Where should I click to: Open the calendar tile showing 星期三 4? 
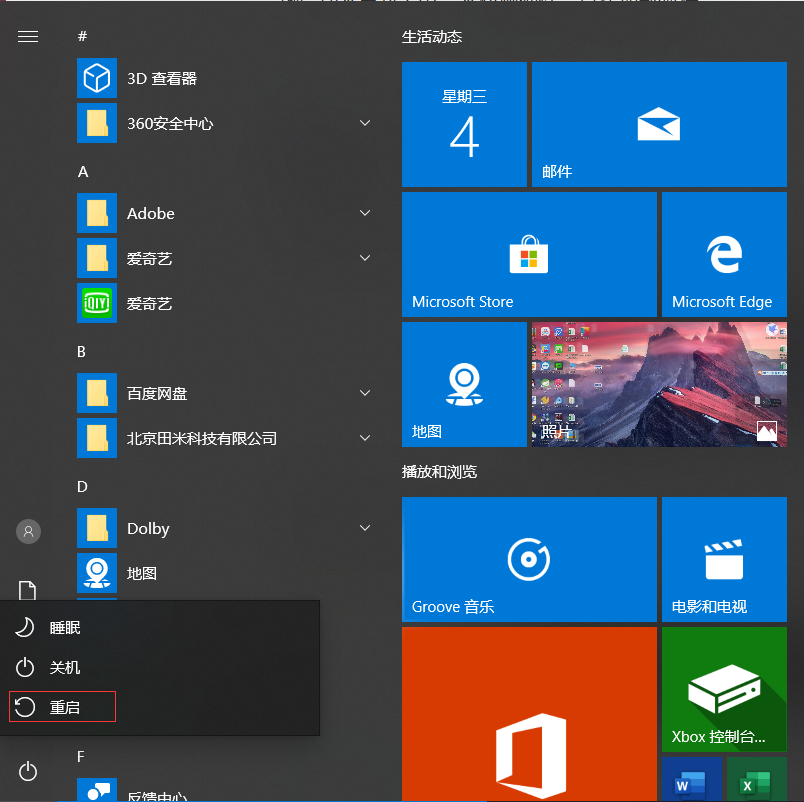coord(464,125)
